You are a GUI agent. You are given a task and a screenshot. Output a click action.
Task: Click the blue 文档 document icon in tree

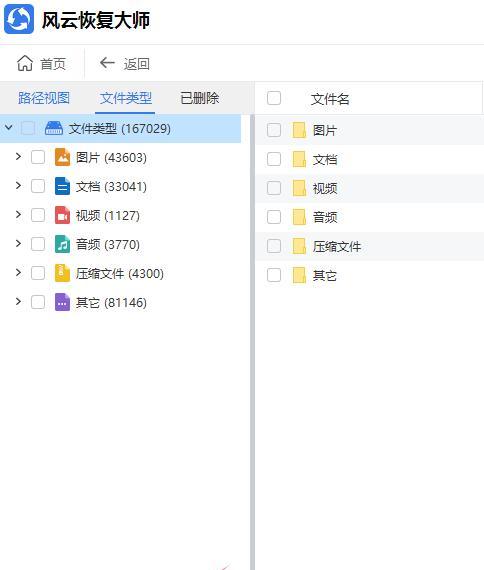pyautogui.click(x=62, y=186)
